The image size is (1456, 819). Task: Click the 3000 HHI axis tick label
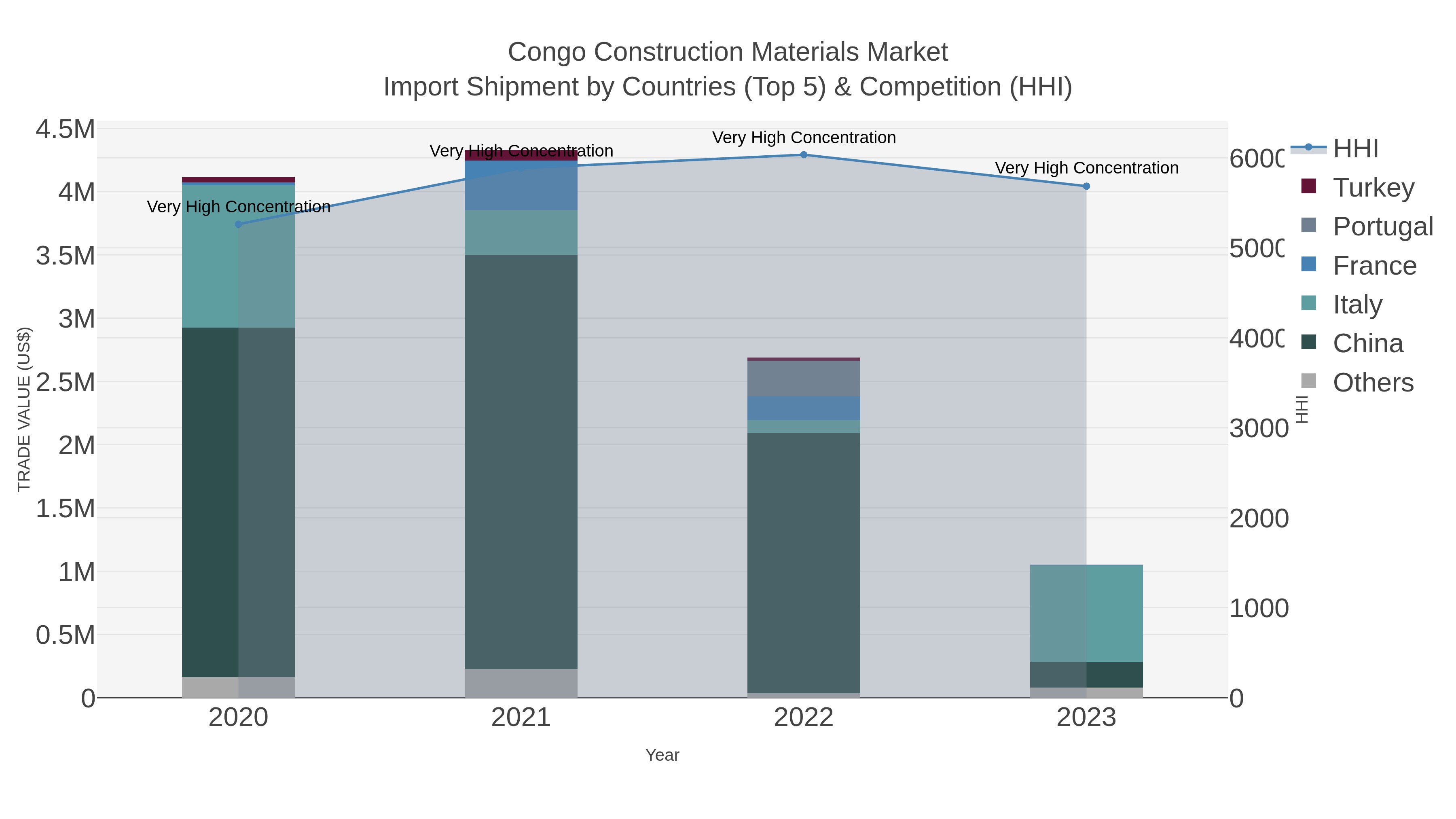(1259, 428)
